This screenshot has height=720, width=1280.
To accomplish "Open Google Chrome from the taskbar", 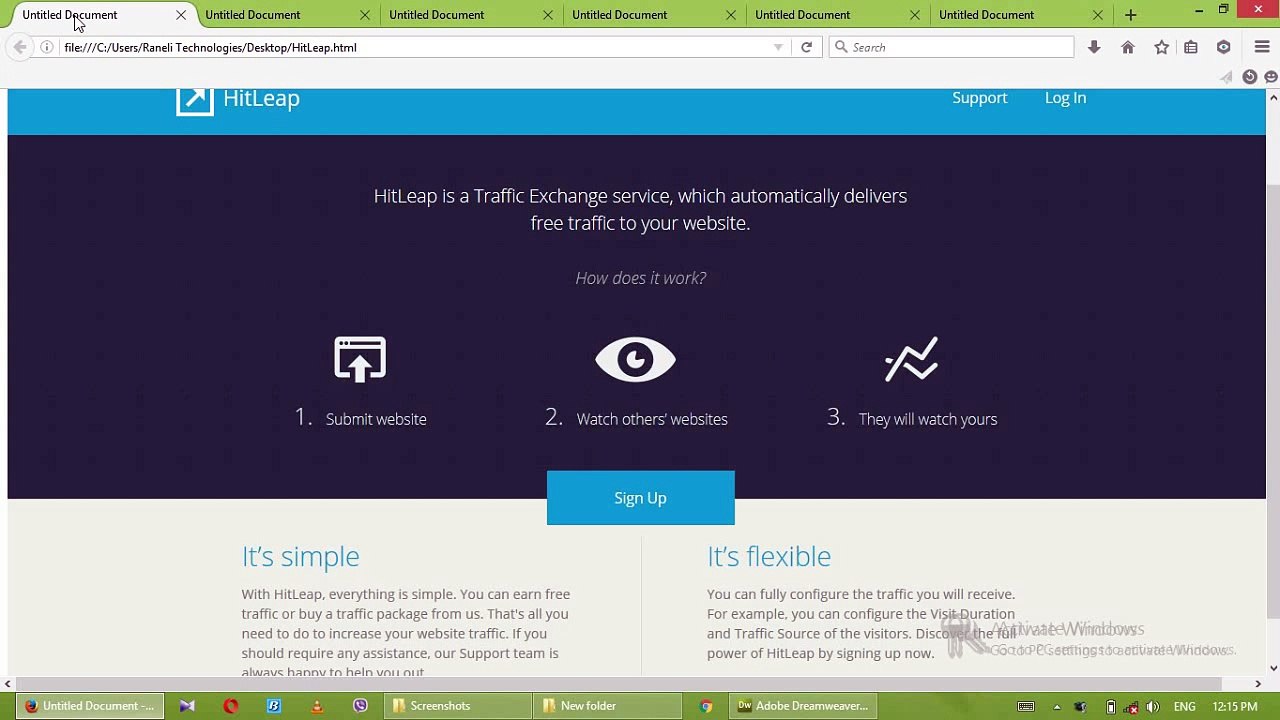I will 706,706.
